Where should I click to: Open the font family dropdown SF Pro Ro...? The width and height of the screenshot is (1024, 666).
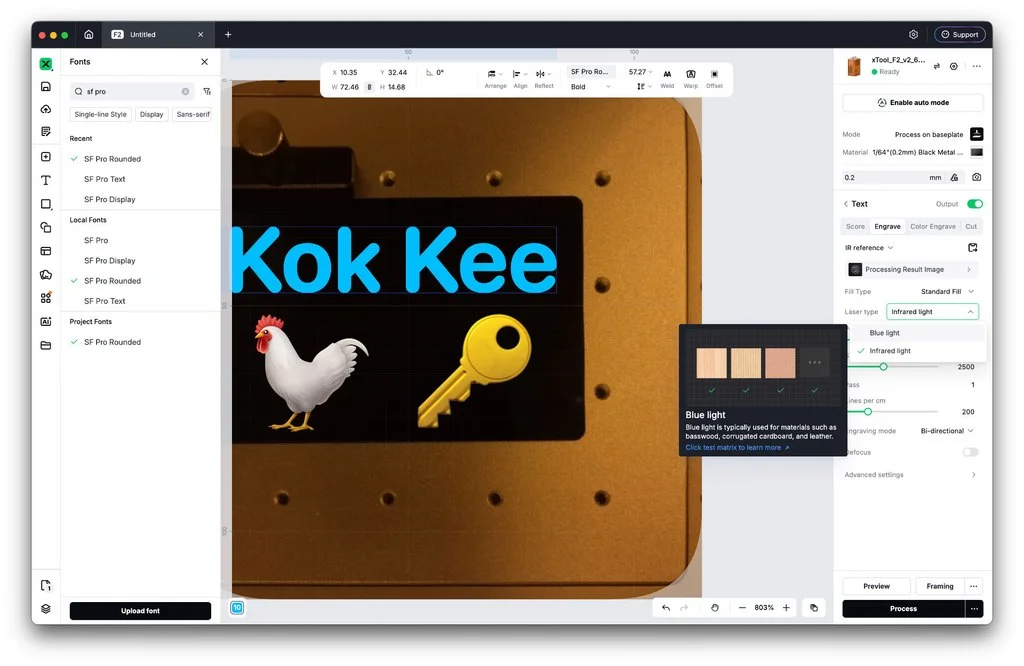point(590,72)
